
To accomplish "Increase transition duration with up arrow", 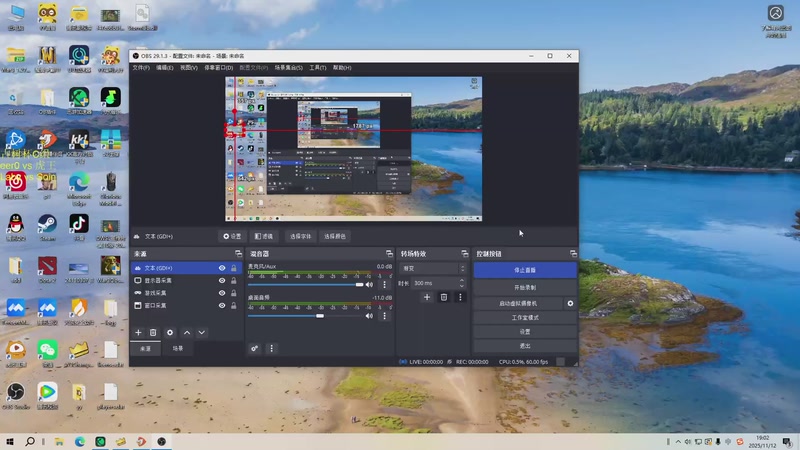I will click(x=462, y=280).
